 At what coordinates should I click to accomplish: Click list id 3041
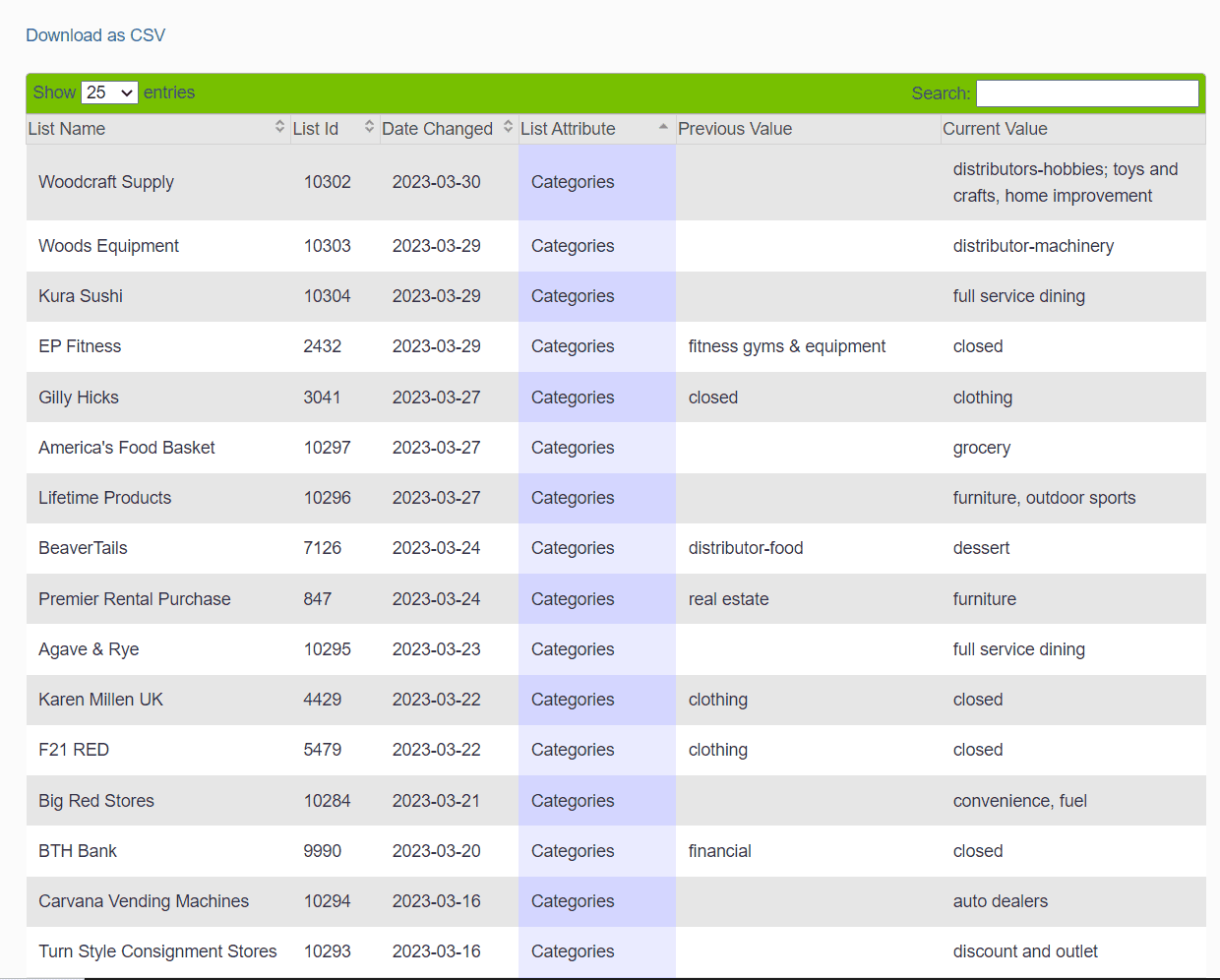(x=322, y=398)
